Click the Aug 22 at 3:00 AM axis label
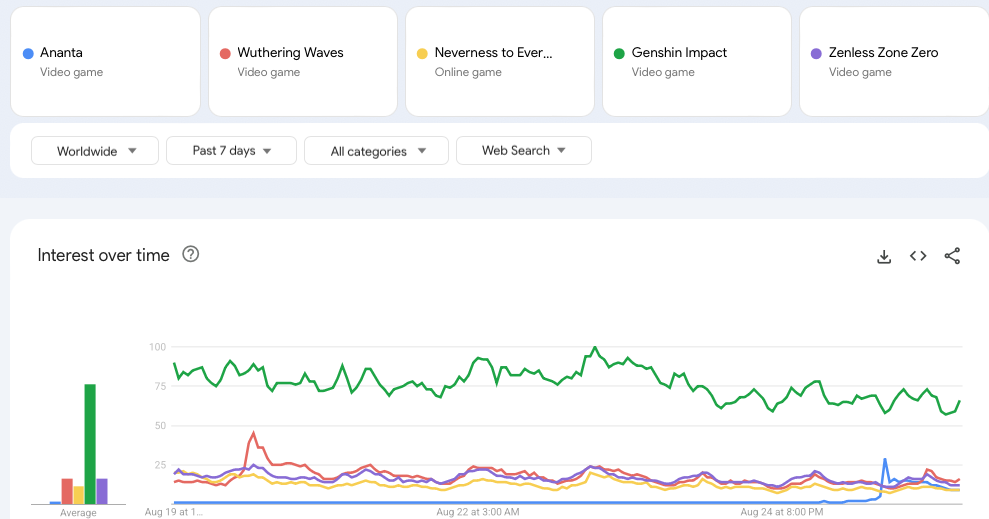Image resolution: width=989 pixels, height=519 pixels. click(477, 512)
